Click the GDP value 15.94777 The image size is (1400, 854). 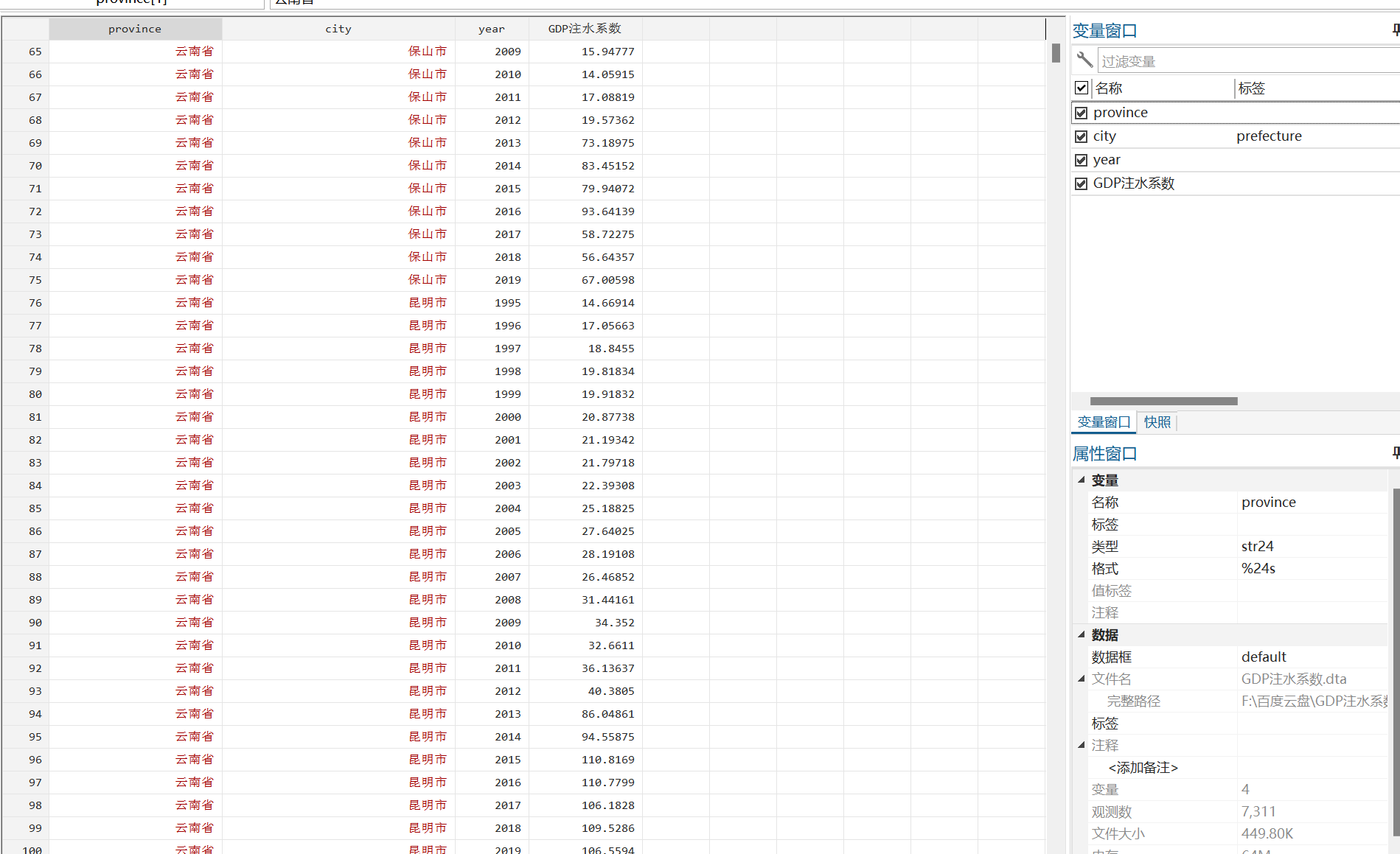click(585, 52)
